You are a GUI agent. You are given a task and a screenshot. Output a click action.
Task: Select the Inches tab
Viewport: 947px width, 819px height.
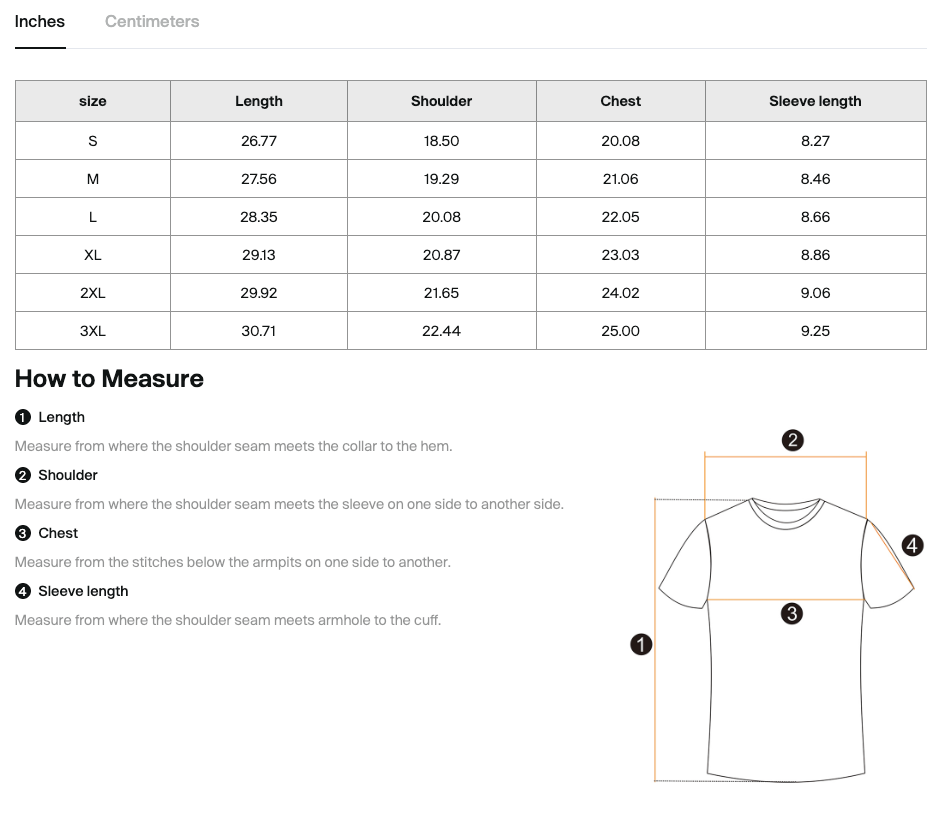point(40,22)
